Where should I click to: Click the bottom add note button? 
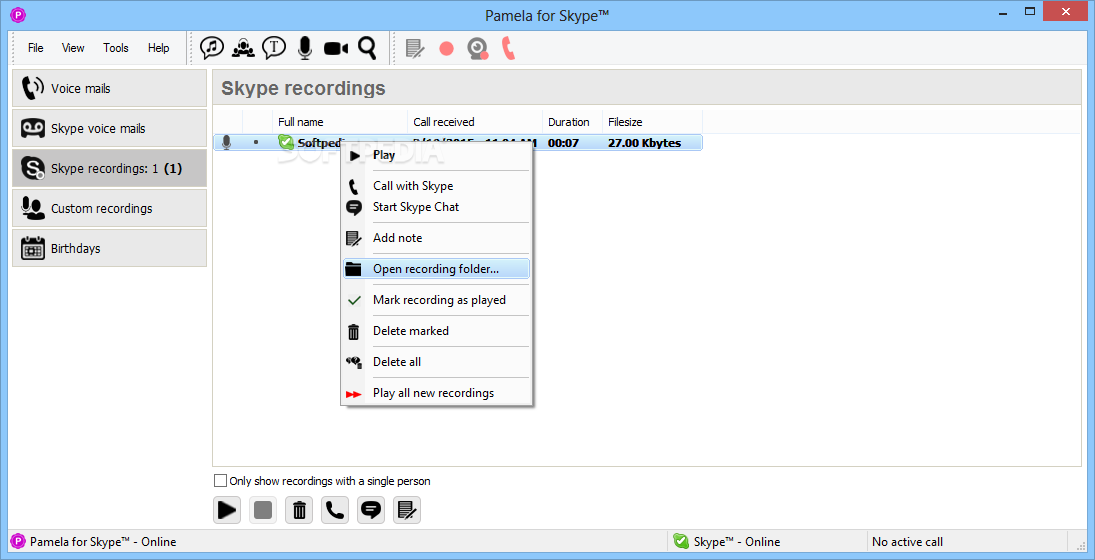pos(407,510)
